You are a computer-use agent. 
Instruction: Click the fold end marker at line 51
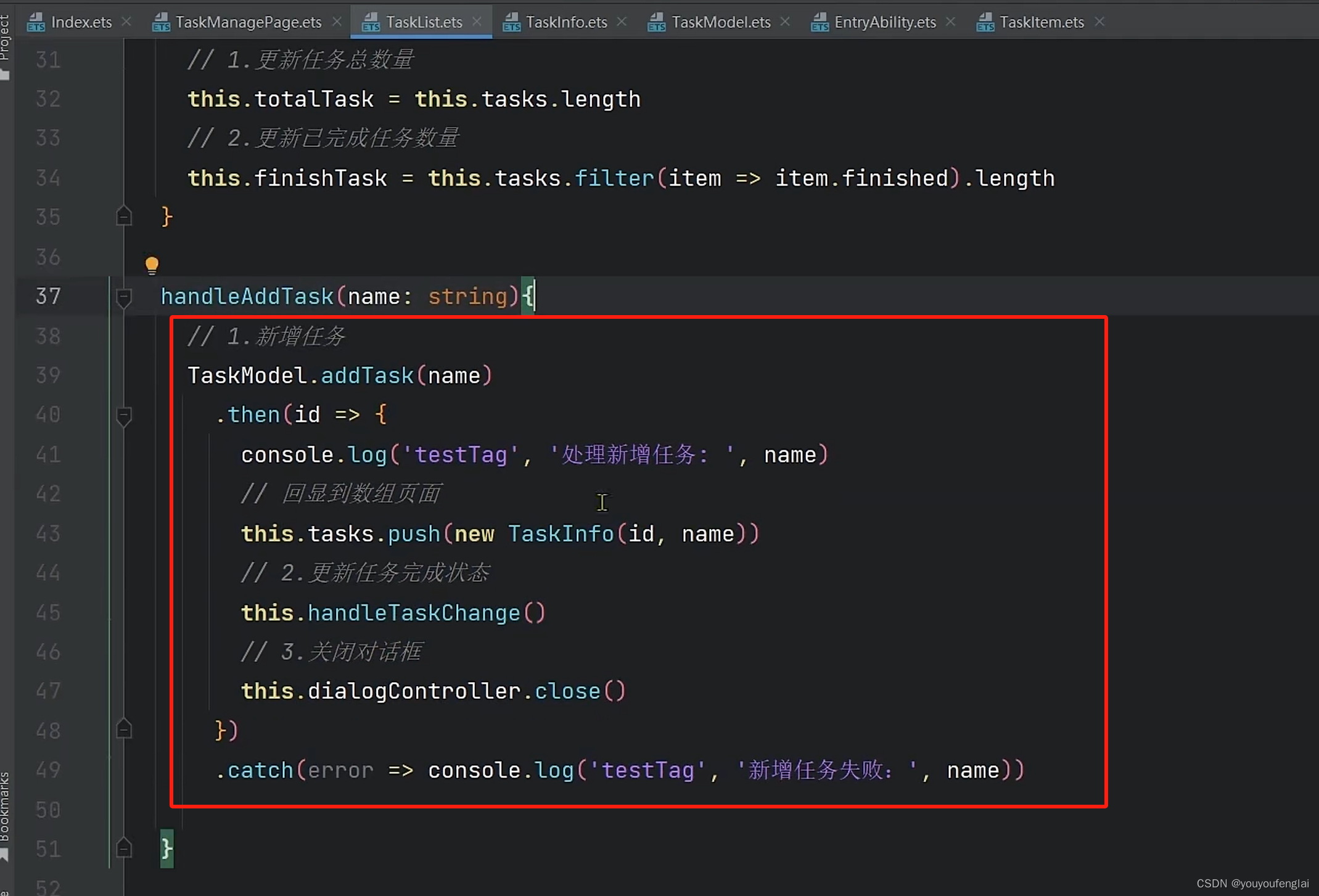pyautogui.click(x=124, y=848)
